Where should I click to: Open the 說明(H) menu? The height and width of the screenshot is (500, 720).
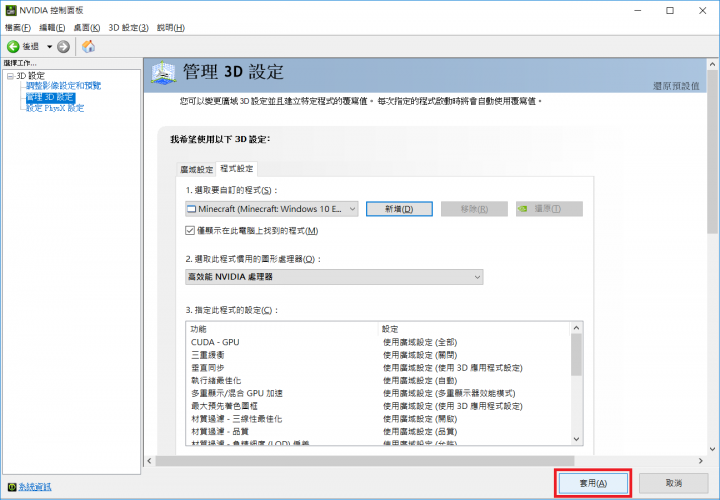point(171,28)
